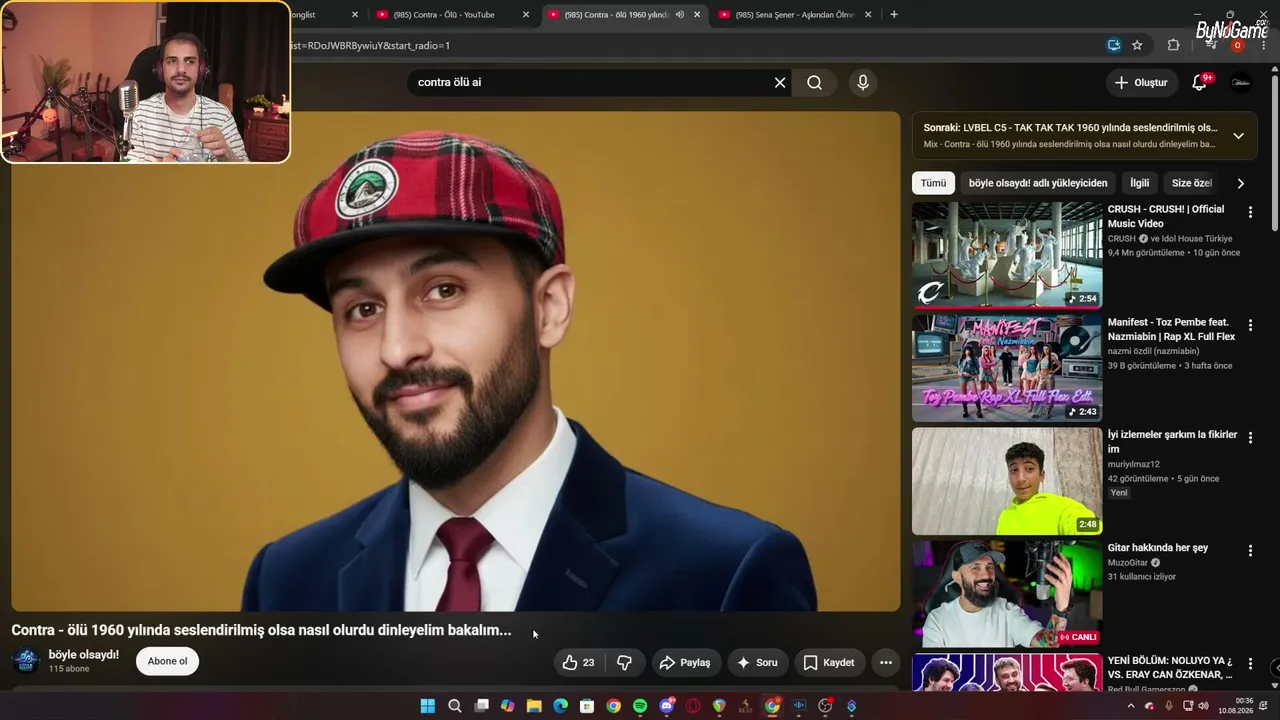Open the muriyılmaz12 channel link
This screenshot has width=1280, height=720.
(1134, 464)
